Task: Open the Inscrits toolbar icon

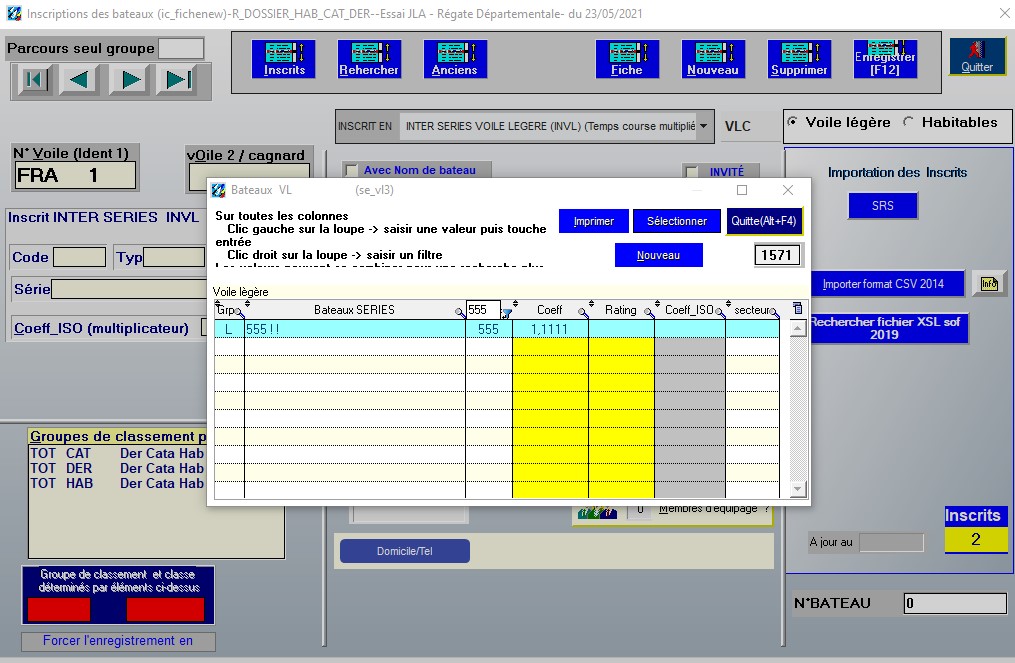Action: coord(284,59)
